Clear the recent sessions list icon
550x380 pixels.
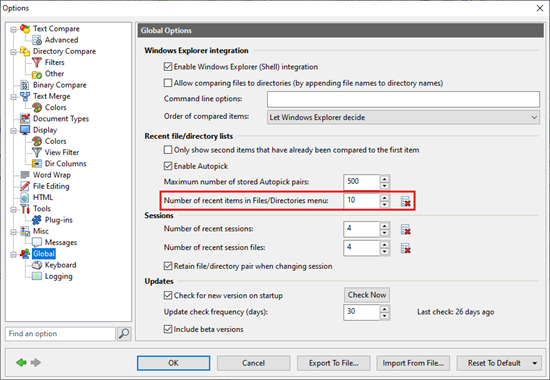[405, 230]
